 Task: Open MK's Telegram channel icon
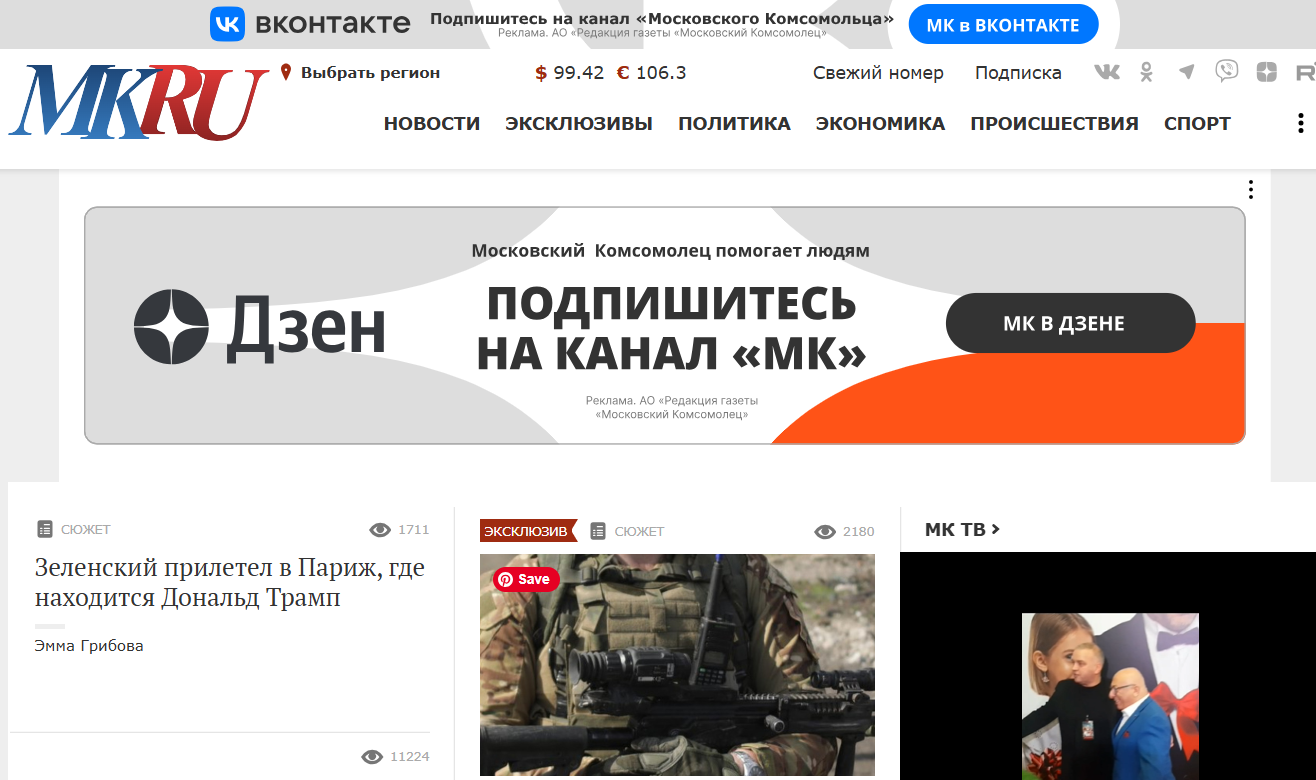point(1186,71)
